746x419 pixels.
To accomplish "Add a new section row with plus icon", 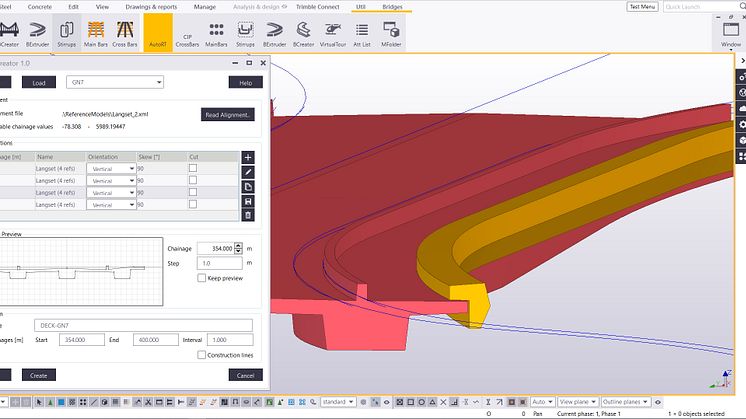I will tap(248, 158).
